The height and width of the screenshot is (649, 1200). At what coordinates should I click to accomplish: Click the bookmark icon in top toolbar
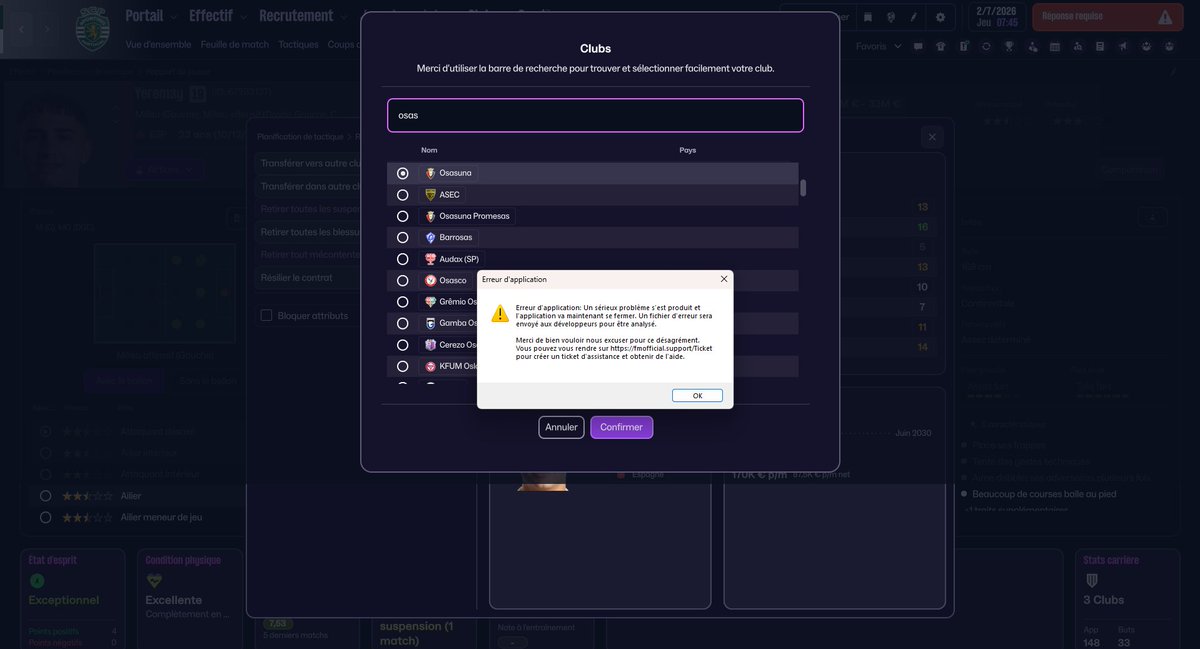coord(866,17)
